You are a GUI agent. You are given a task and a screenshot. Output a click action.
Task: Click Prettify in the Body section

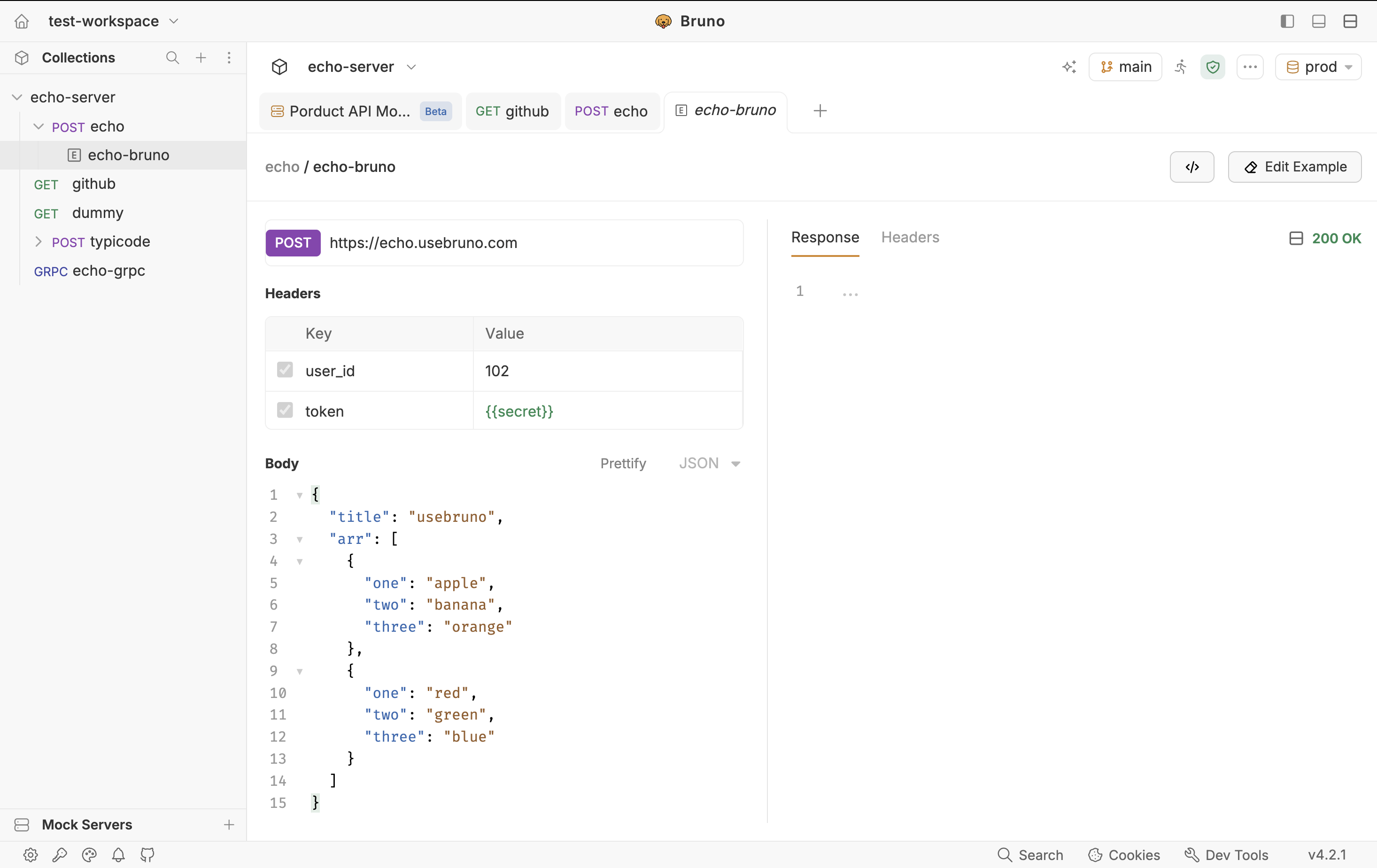point(623,463)
